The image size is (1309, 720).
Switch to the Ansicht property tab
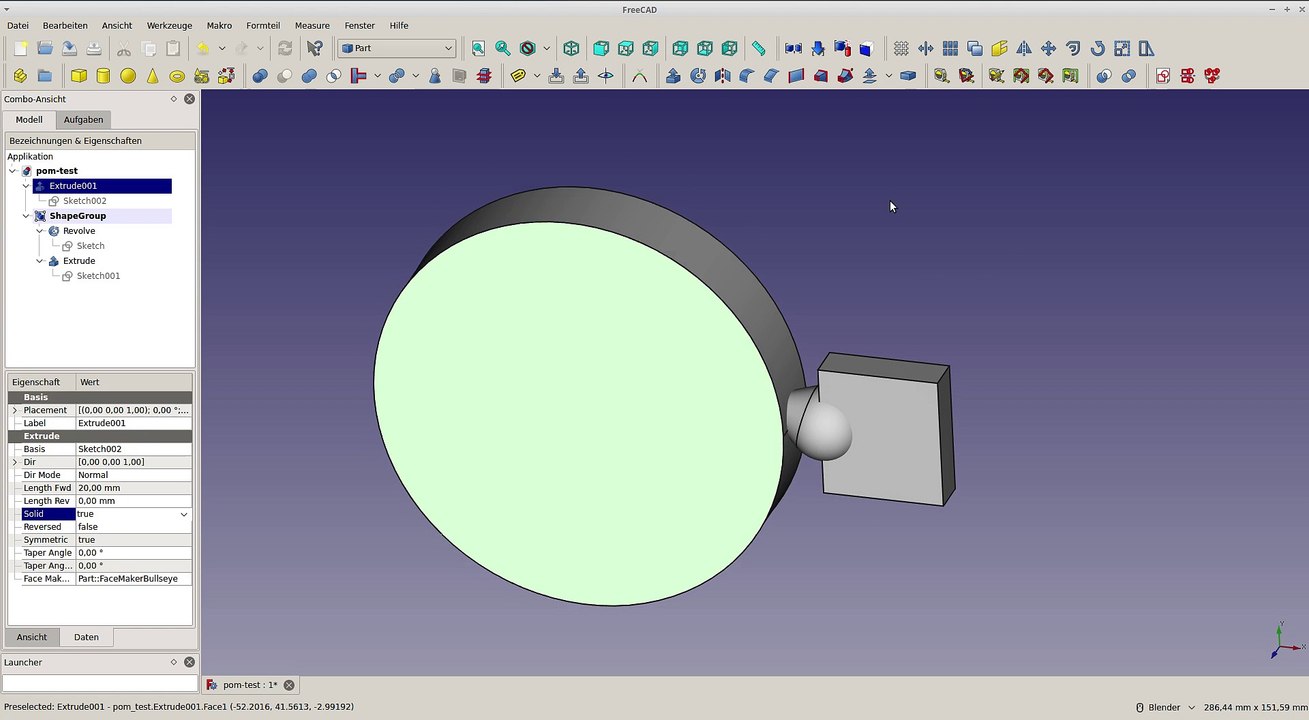(x=32, y=637)
